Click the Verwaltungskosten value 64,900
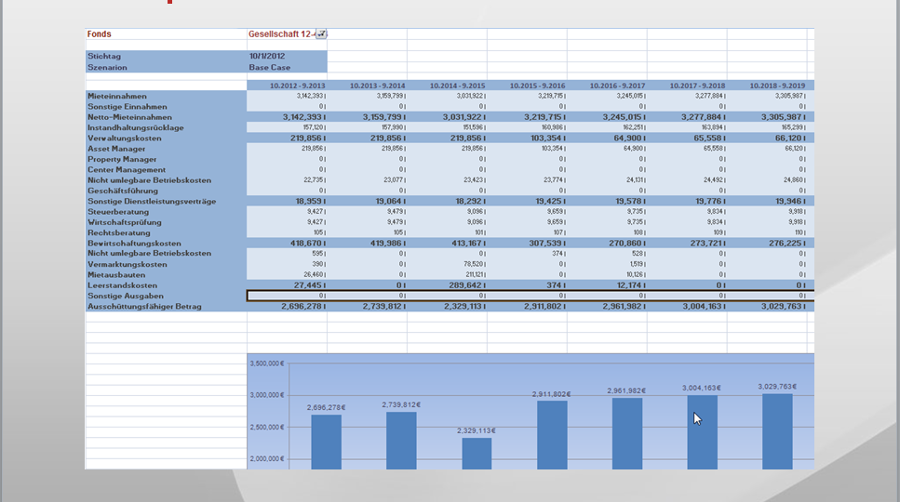Image resolution: width=900 pixels, height=502 pixels. tap(630, 138)
